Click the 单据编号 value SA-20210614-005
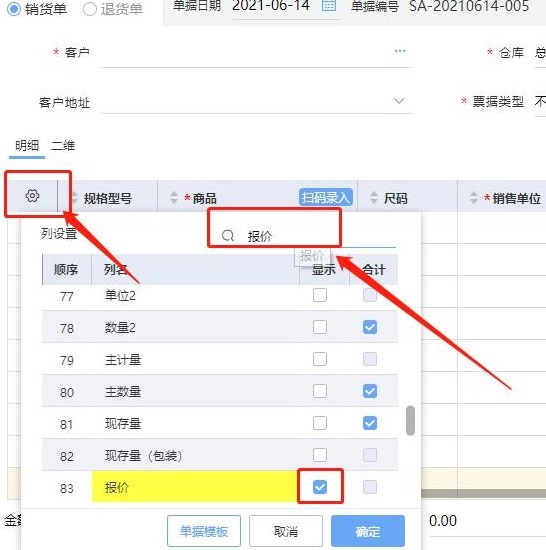The image size is (546, 550). 469,6
